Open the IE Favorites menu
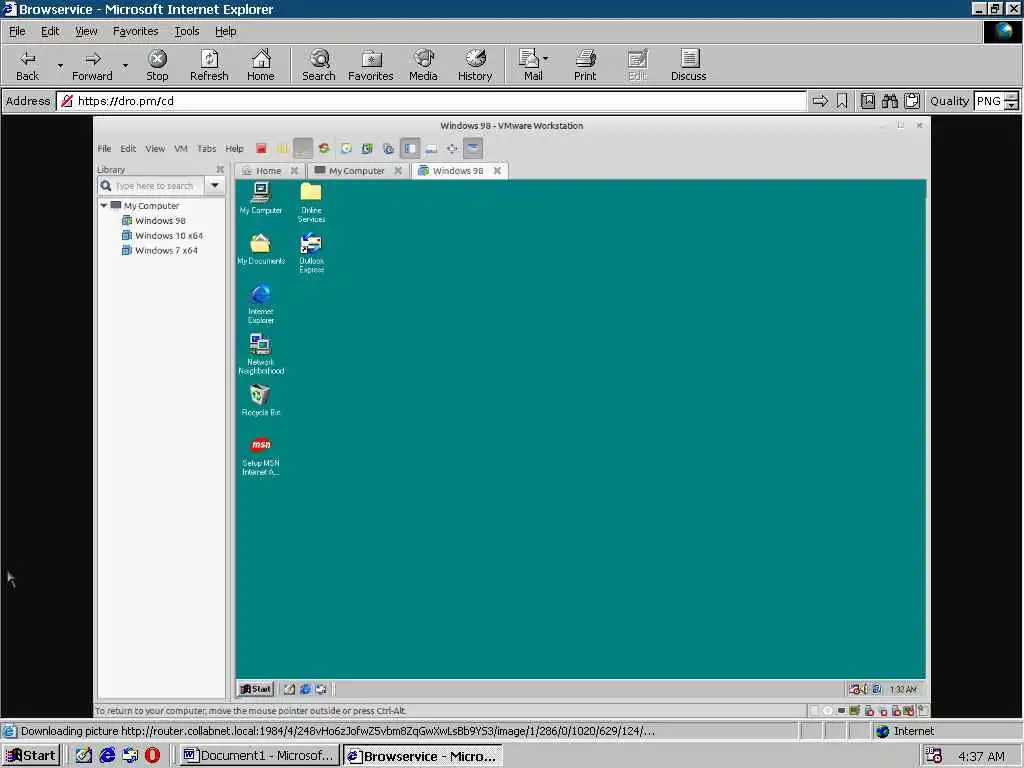Viewport: 1024px width, 768px height. 135,31
